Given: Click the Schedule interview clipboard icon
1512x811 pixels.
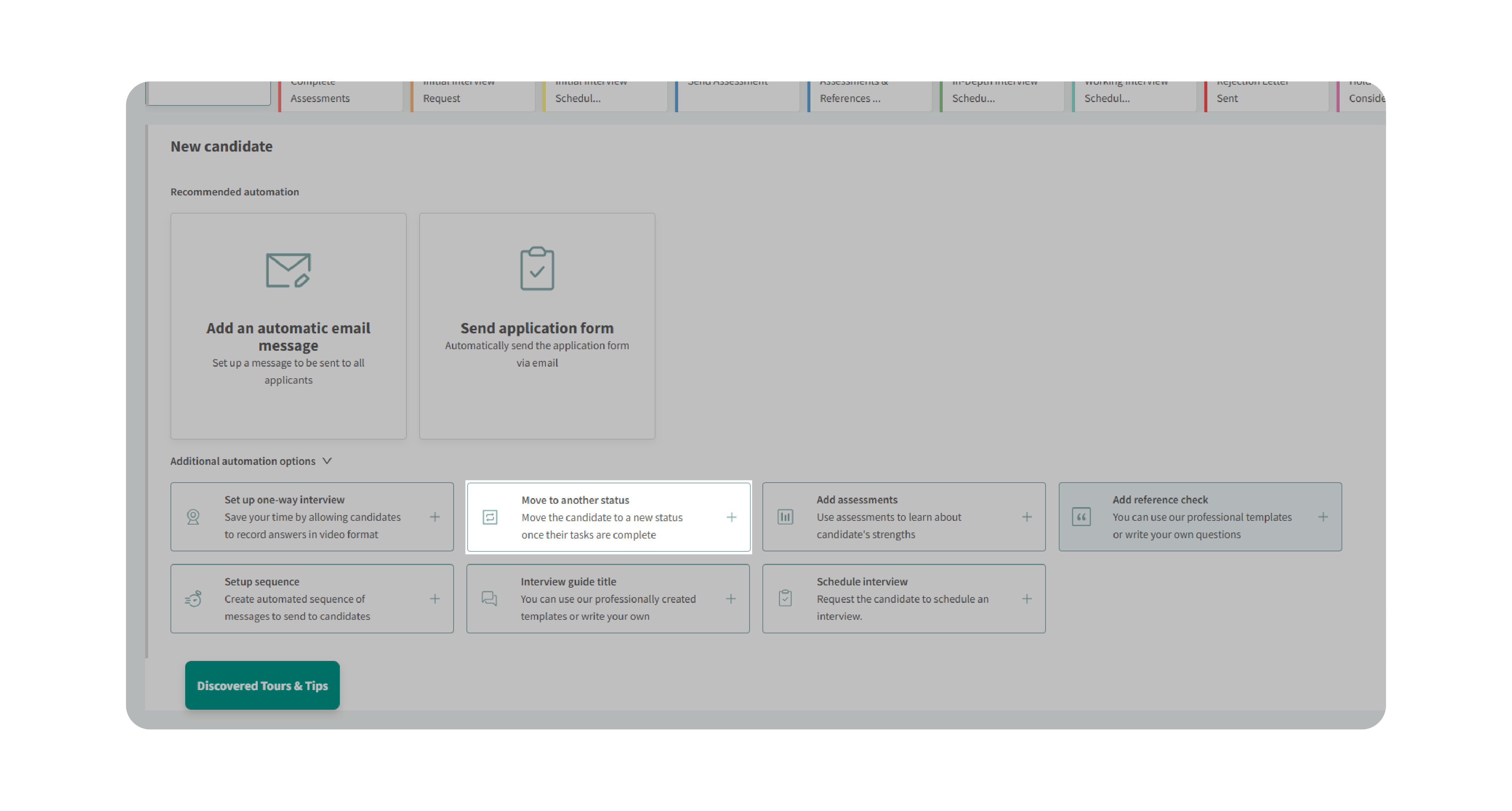Looking at the screenshot, I should (x=785, y=599).
